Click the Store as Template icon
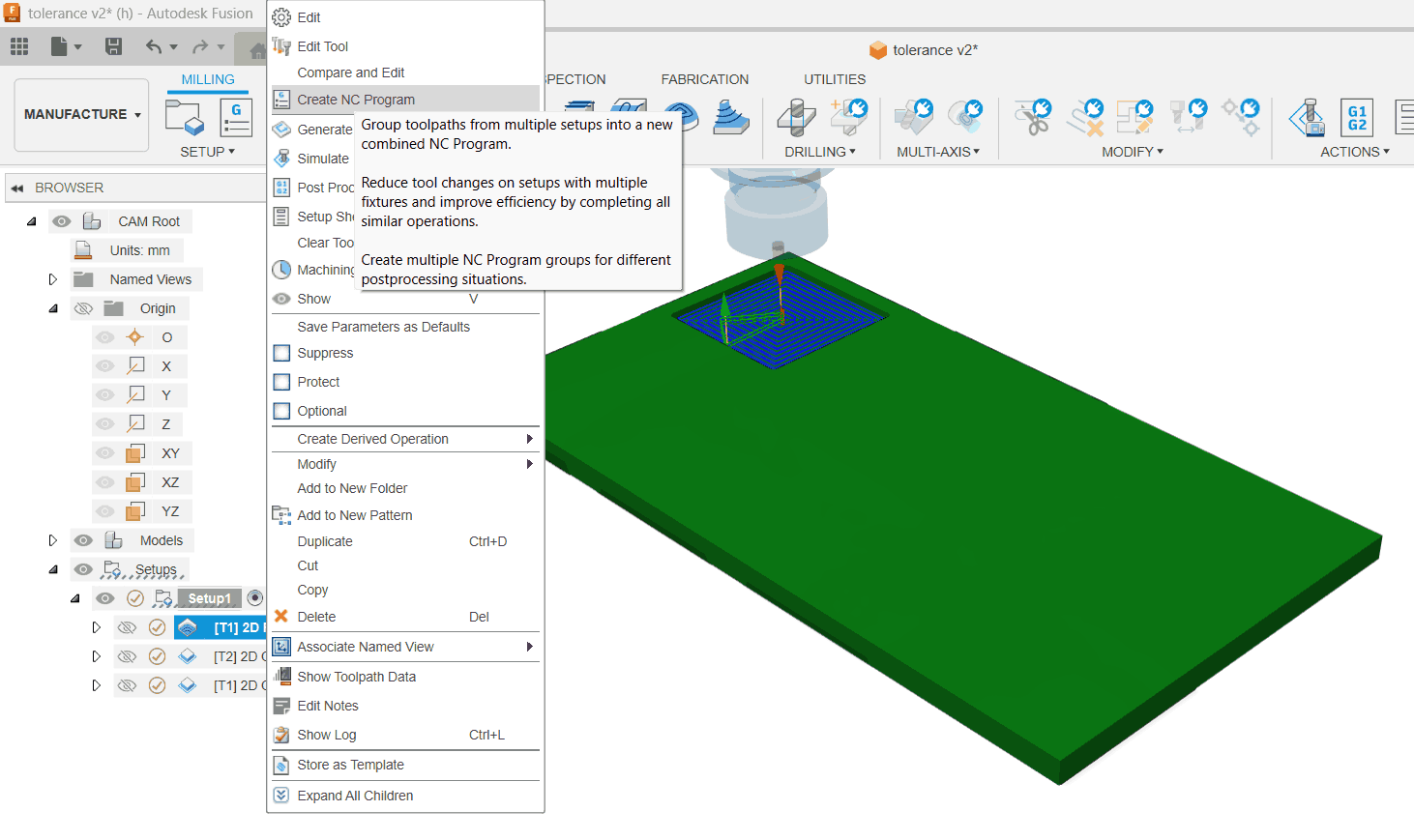This screenshot has width=1414, height=840. (x=281, y=765)
